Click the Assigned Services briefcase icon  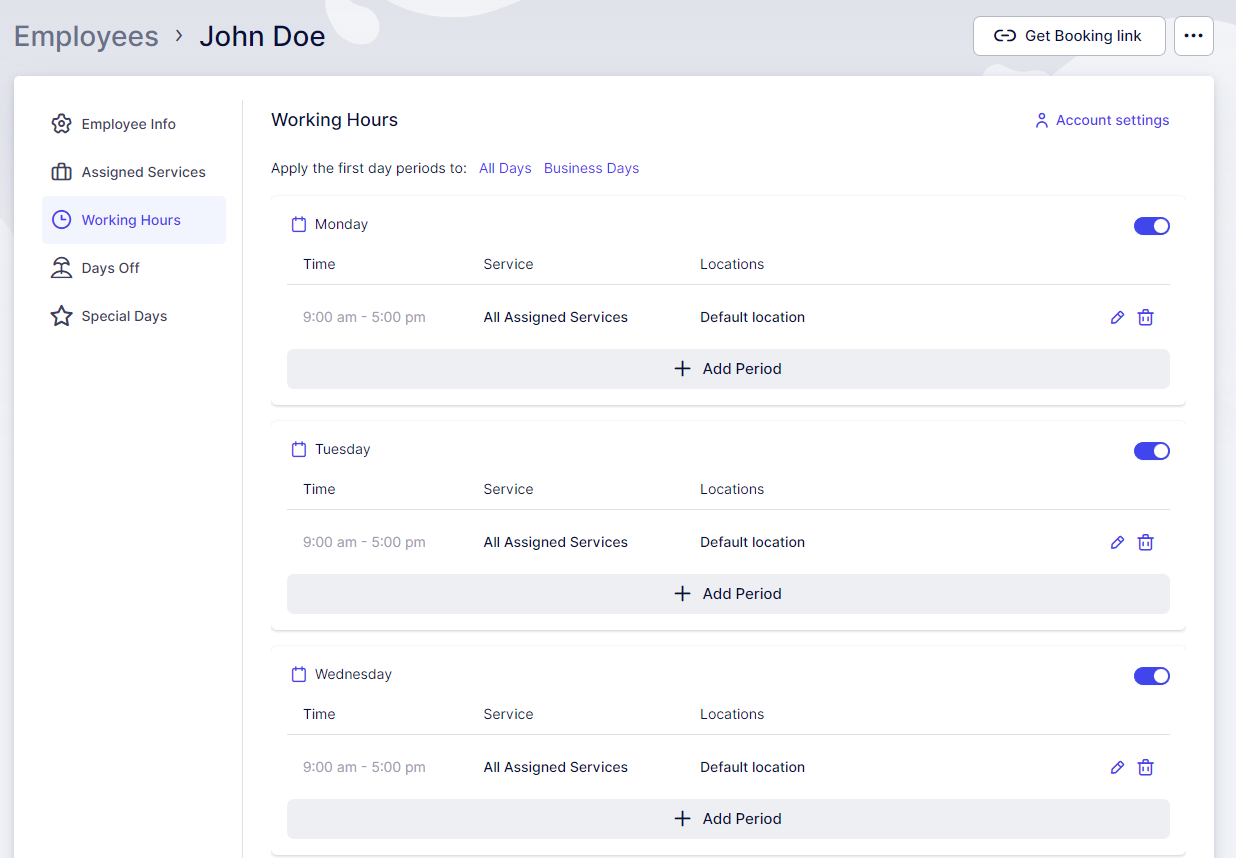pyautogui.click(x=62, y=172)
